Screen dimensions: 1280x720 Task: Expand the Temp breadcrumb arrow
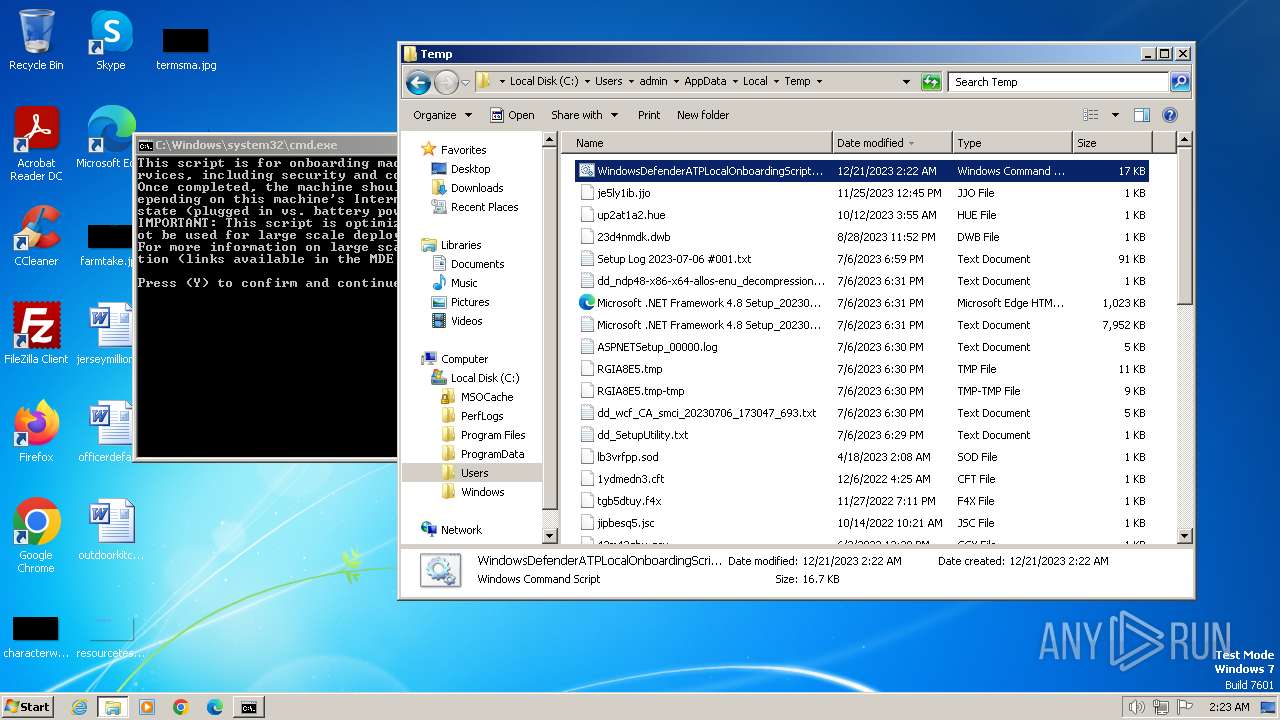pos(819,82)
